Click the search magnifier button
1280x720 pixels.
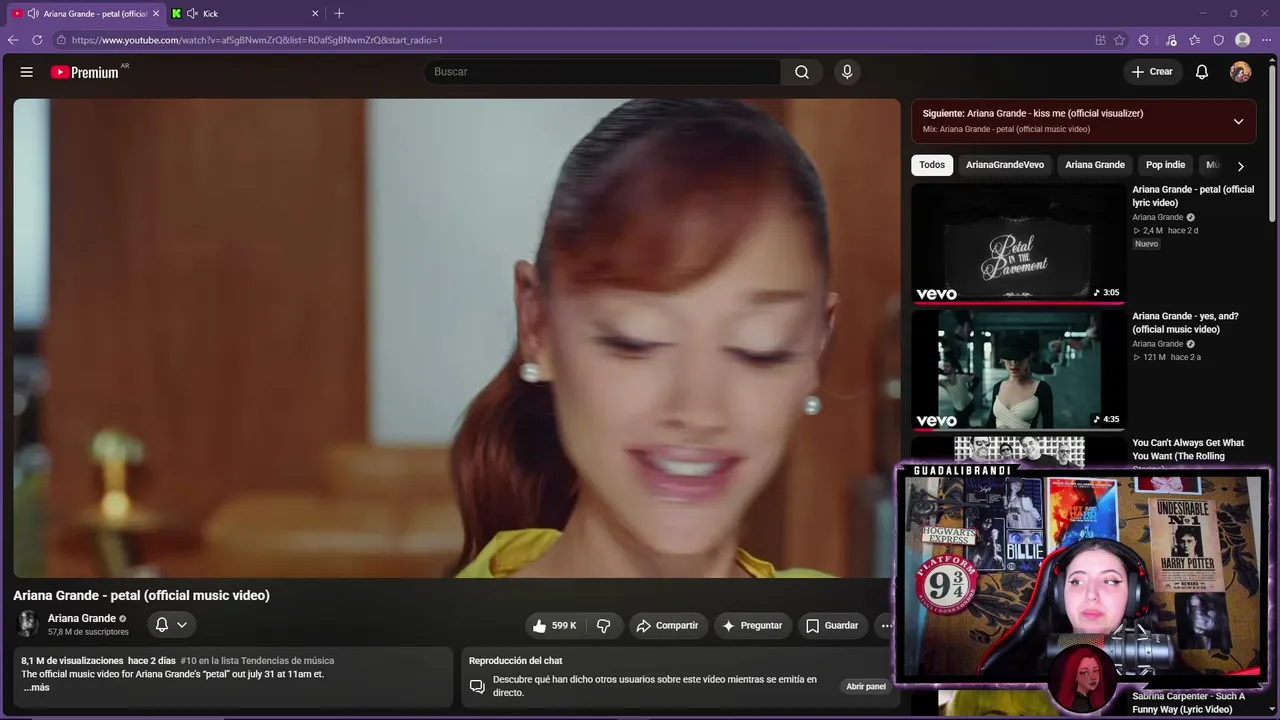[x=802, y=72]
